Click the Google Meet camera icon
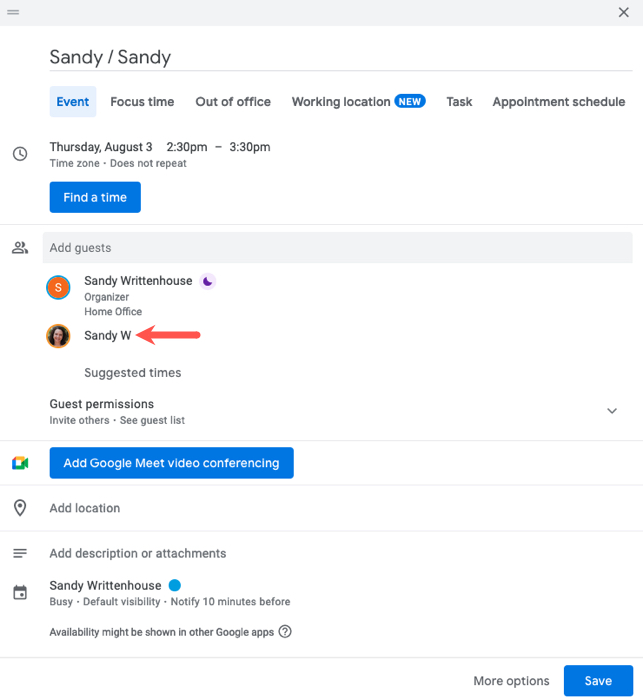This screenshot has height=700, width=643. coord(20,463)
